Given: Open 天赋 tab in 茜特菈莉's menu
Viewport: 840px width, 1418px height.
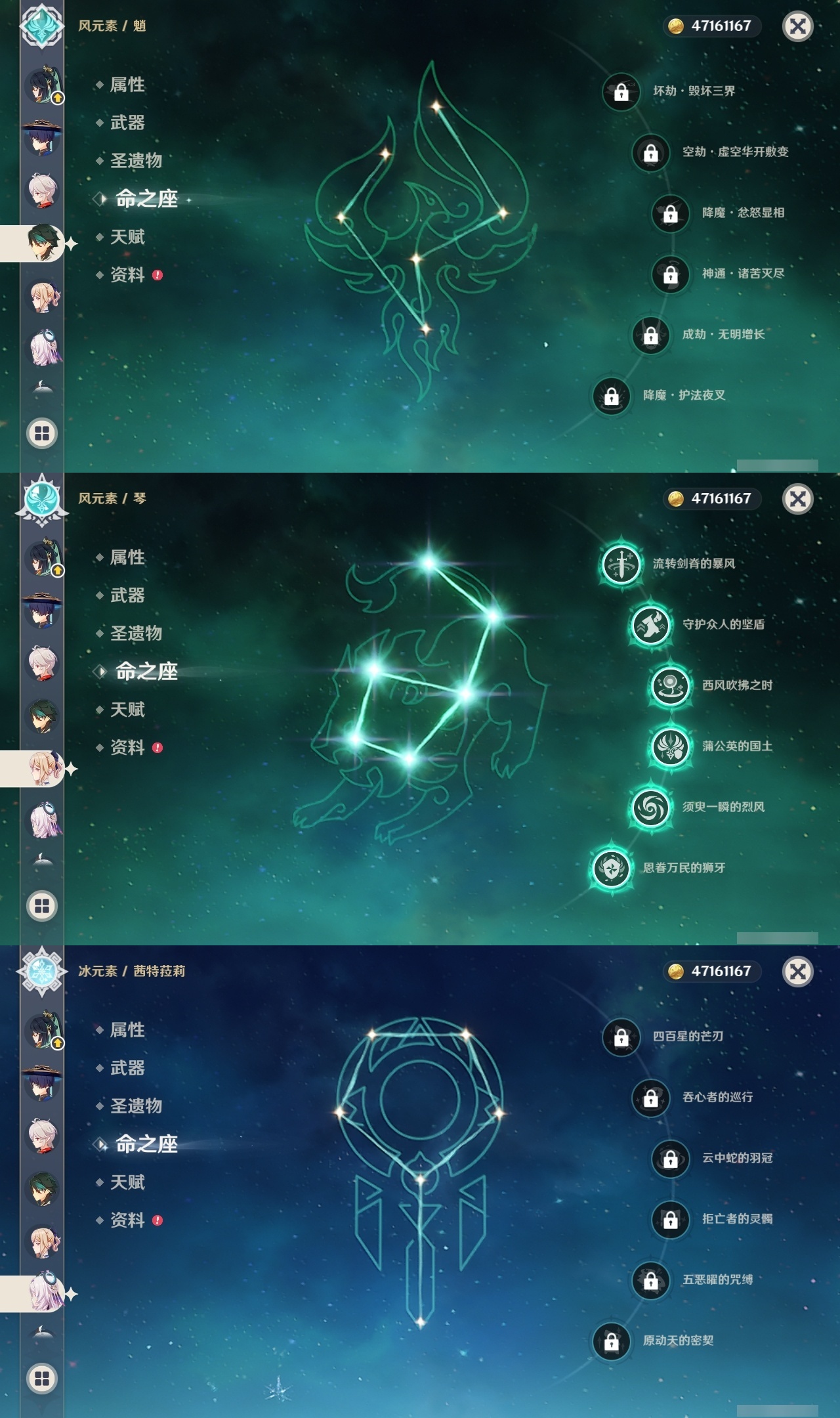Looking at the screenshot, I should [127, 1182].
